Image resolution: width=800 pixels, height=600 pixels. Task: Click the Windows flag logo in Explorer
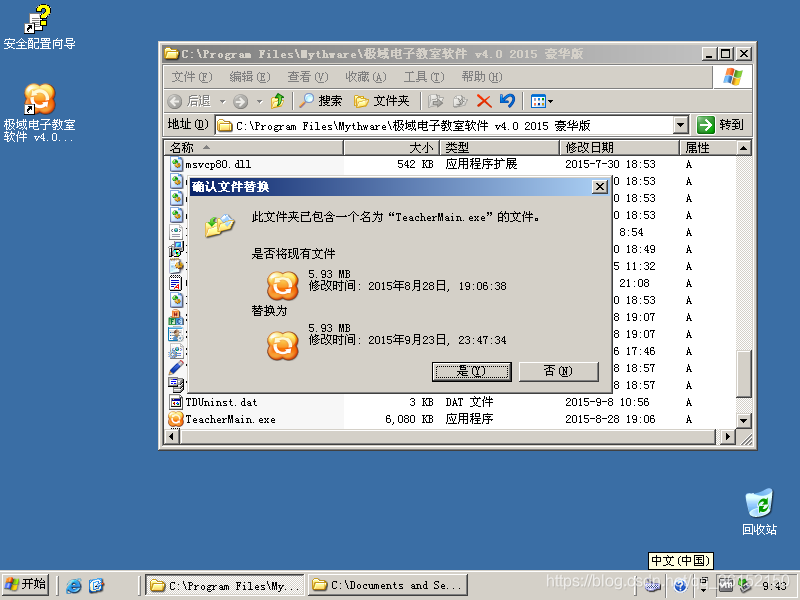(733, 77)
